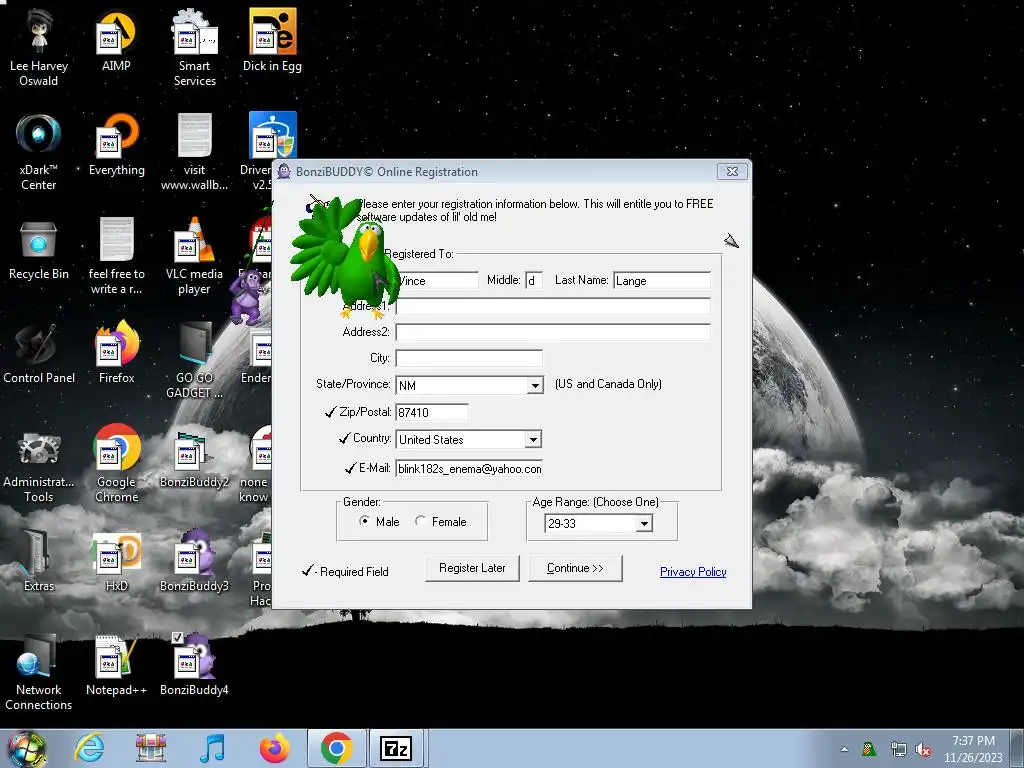Open the Smart Services shortcut
Screen dimensions: 1024x768
click(x=194, y=48)
